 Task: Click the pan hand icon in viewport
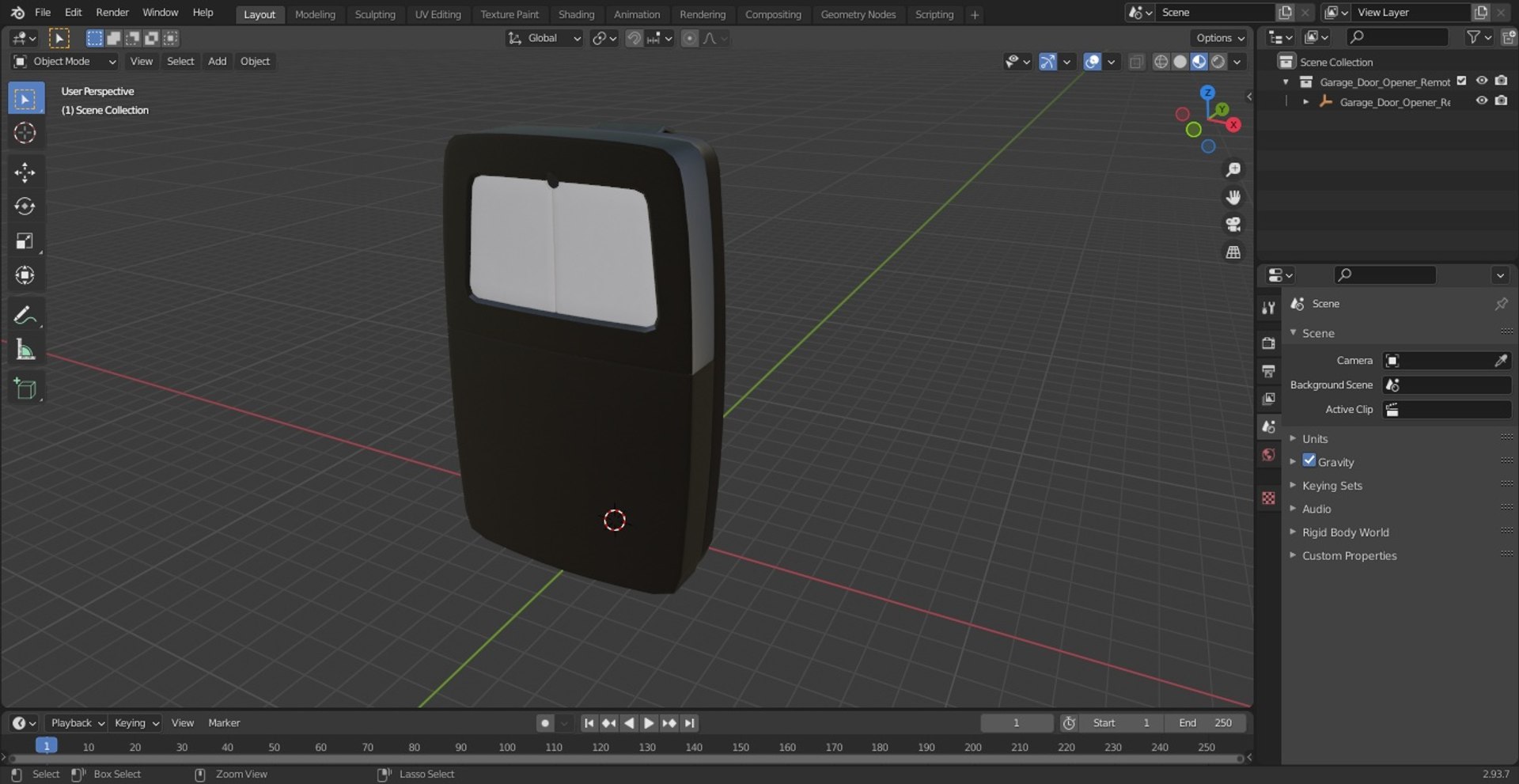pos(1233,197)
